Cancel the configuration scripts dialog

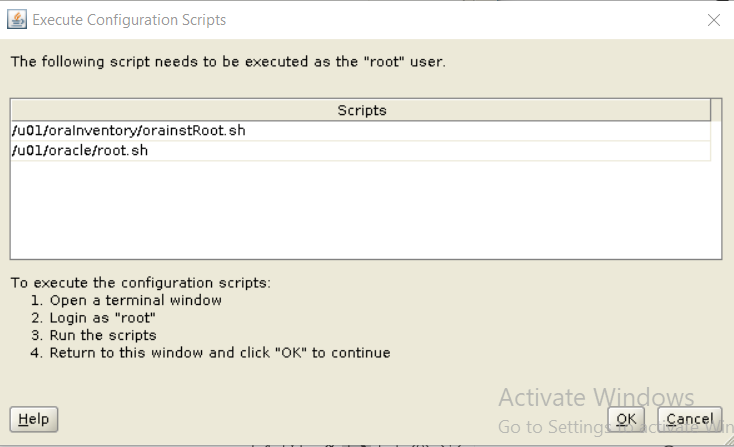690,419
